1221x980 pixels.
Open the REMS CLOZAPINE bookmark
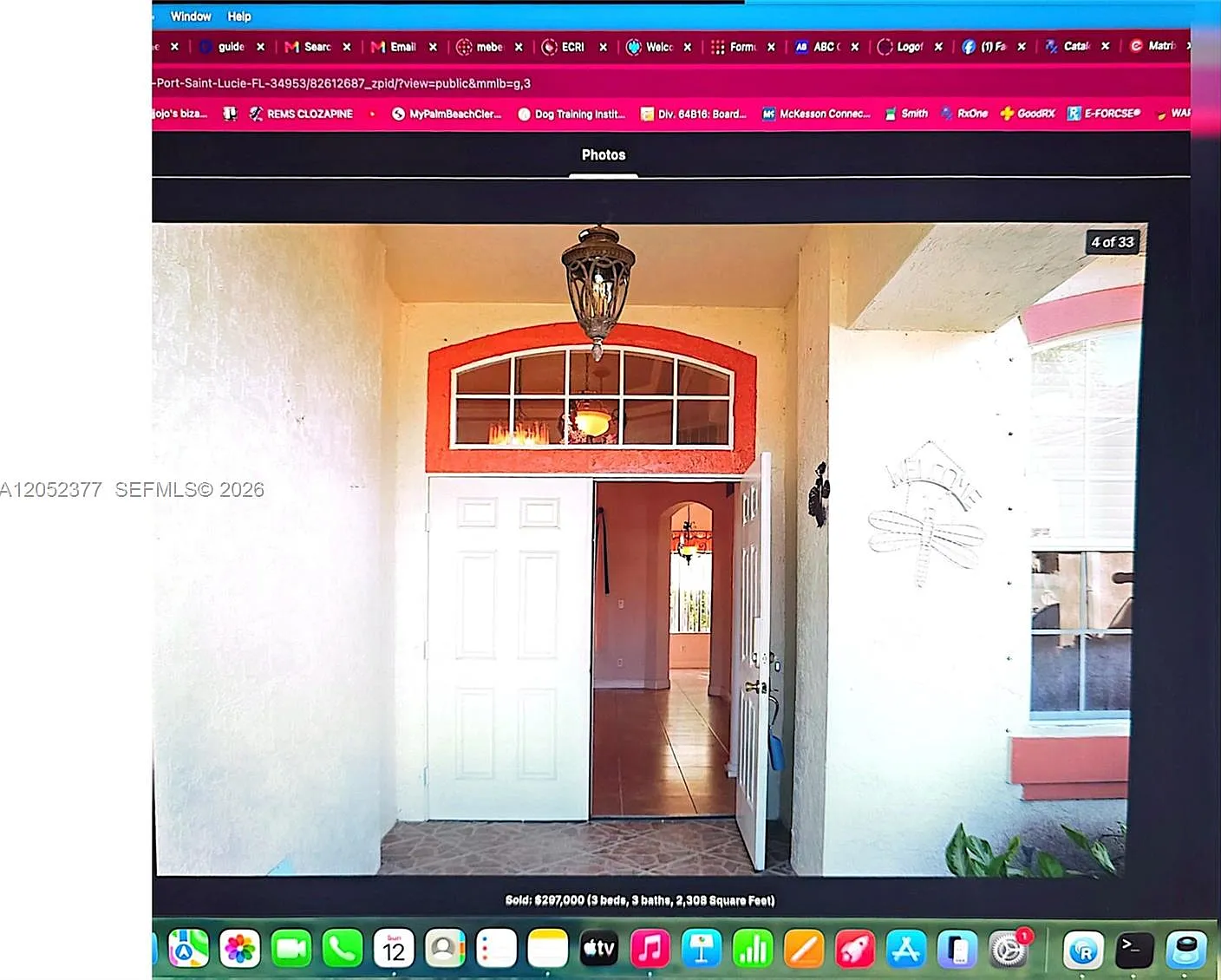click(301, 114)
